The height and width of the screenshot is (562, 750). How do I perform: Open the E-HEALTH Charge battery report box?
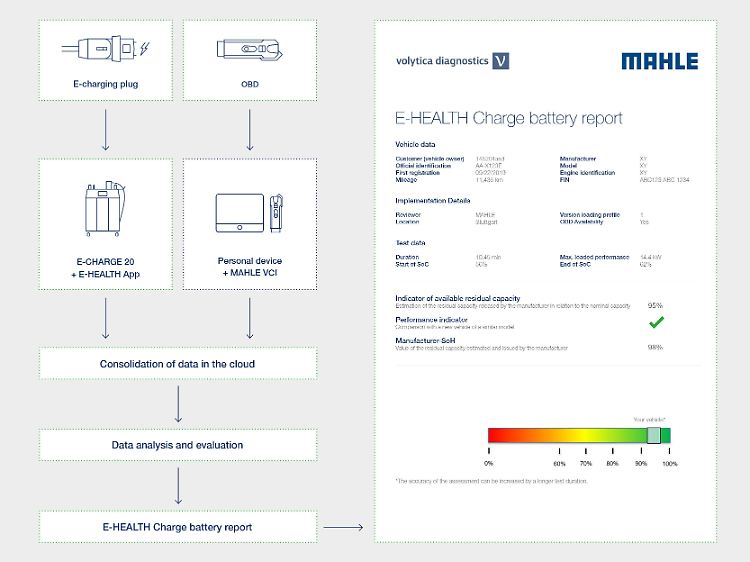(177, 526)
